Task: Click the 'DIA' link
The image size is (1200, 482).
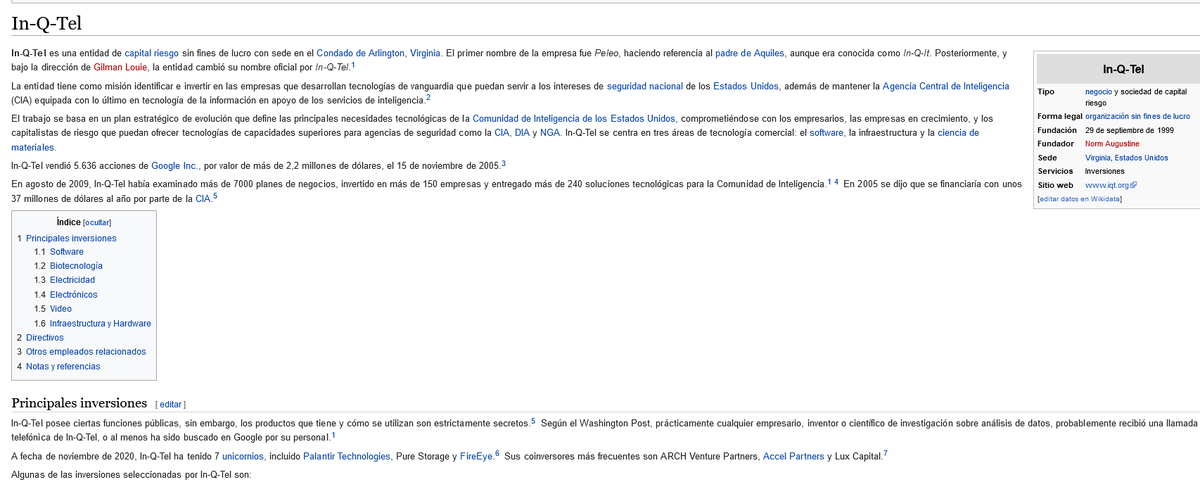Action: tap(524, 133)
